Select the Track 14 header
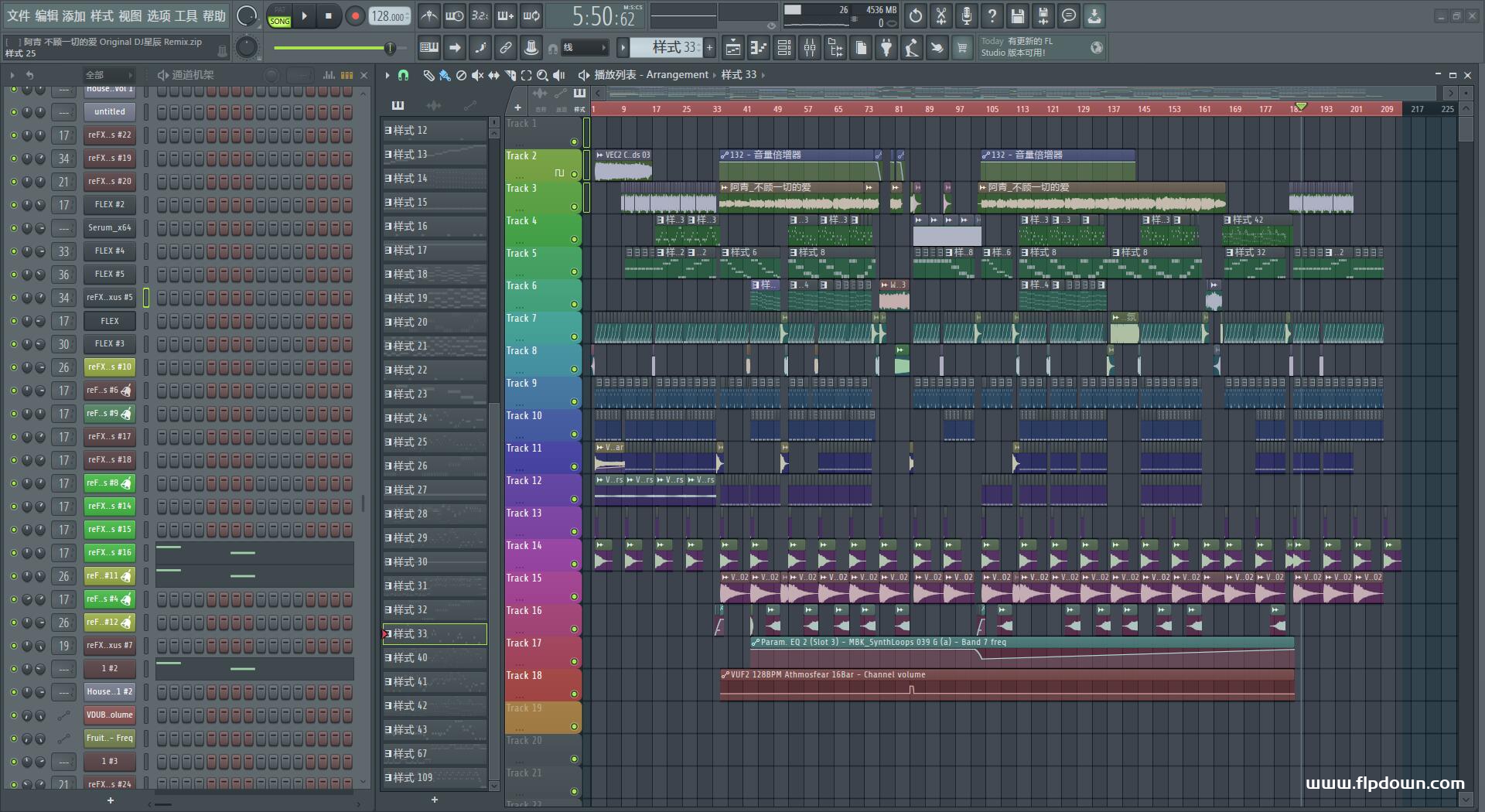Screen dimensions: 1485x812 [x=543, y=554]
